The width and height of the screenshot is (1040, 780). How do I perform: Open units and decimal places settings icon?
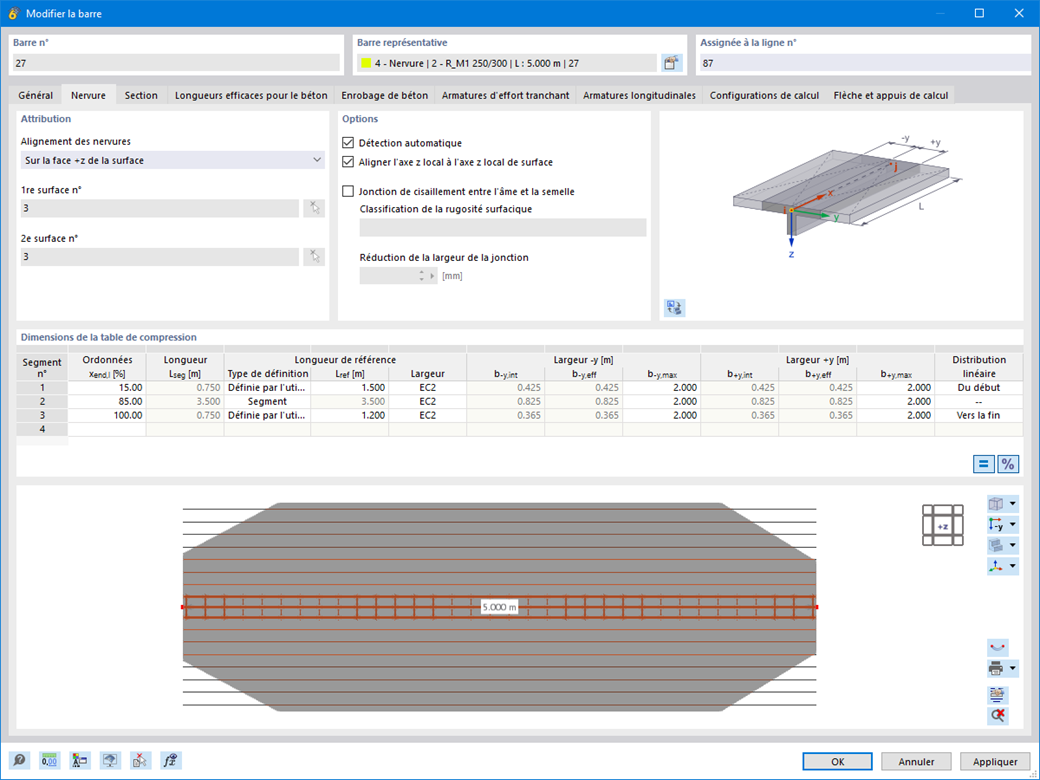click(50, 760)
